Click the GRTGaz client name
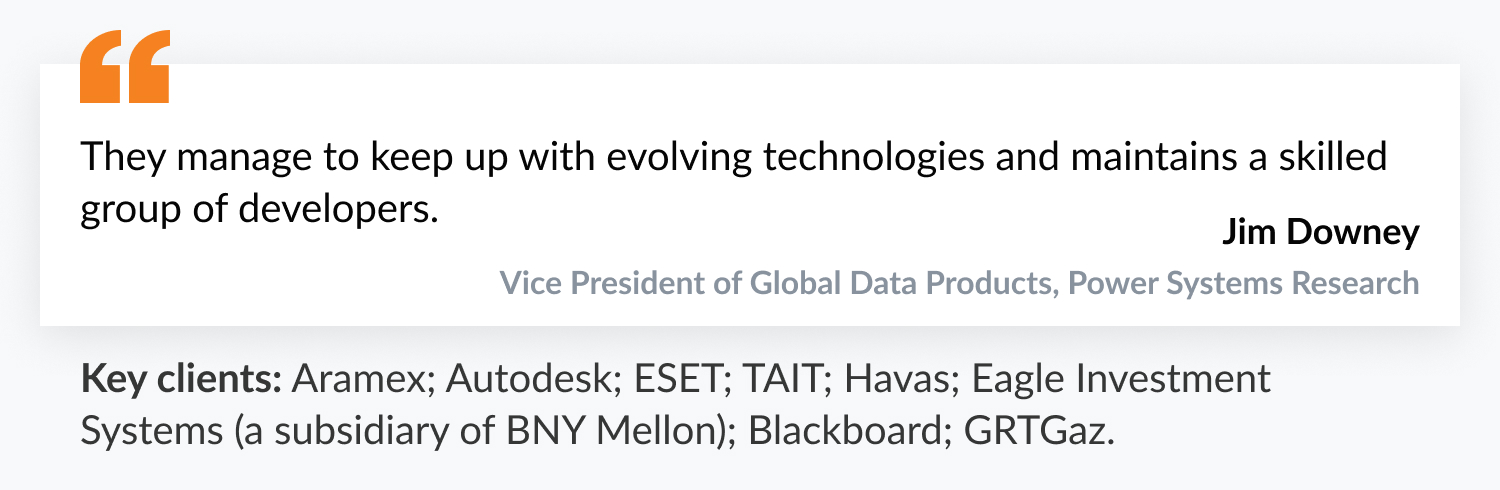Image resolution: width=1500 pixels, height=490 pixels. pos(1033,430)
